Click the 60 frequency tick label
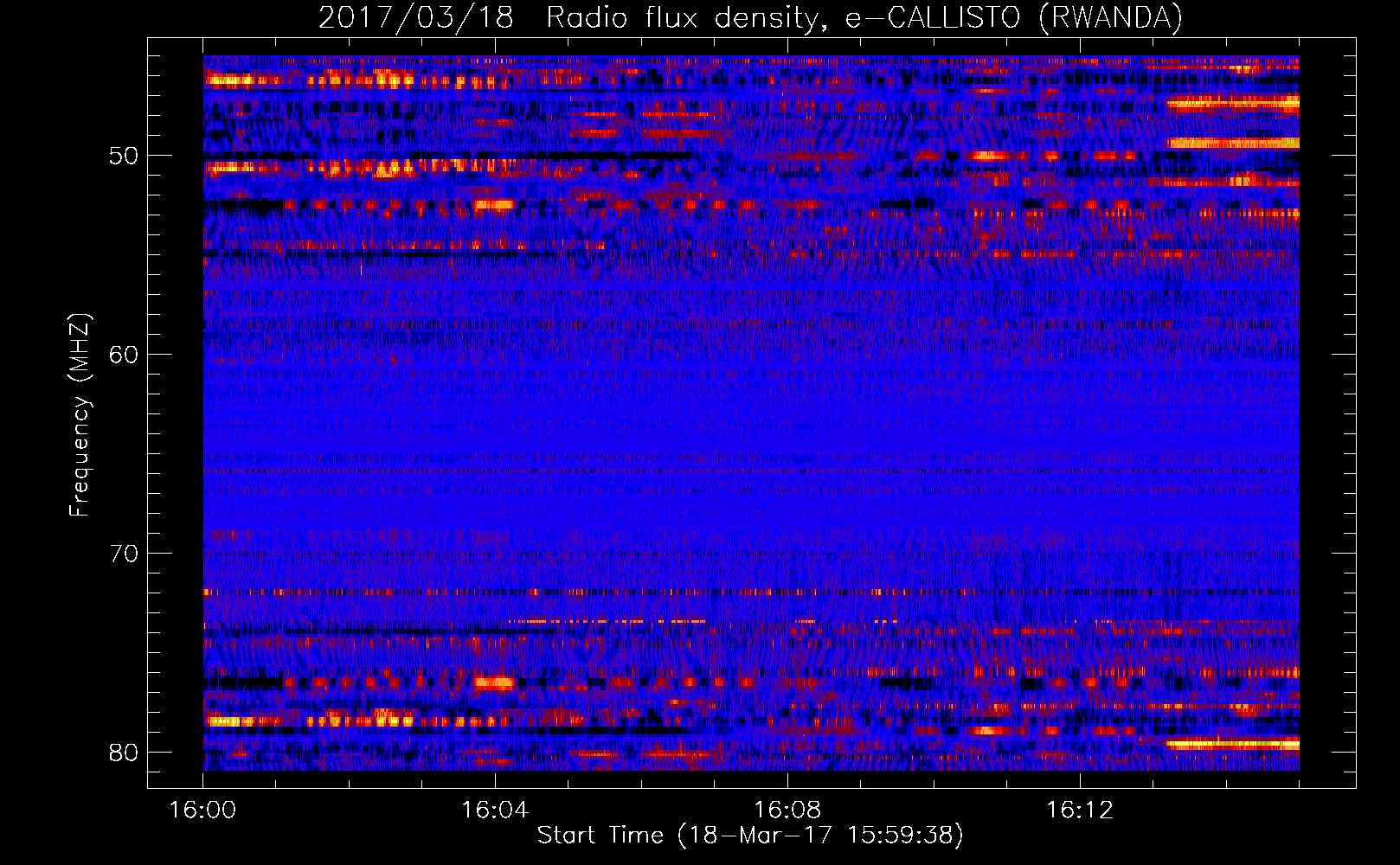The height and width of the screenshot is (865, 1400). (x=124, y=355)
